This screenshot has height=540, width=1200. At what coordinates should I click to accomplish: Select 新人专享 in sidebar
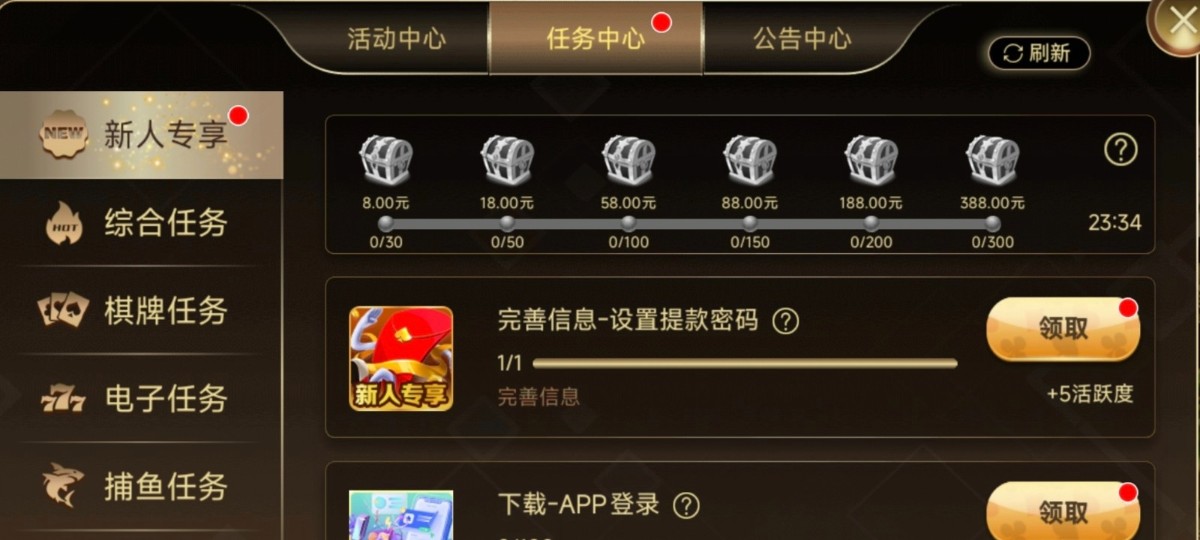click(141, 135)
